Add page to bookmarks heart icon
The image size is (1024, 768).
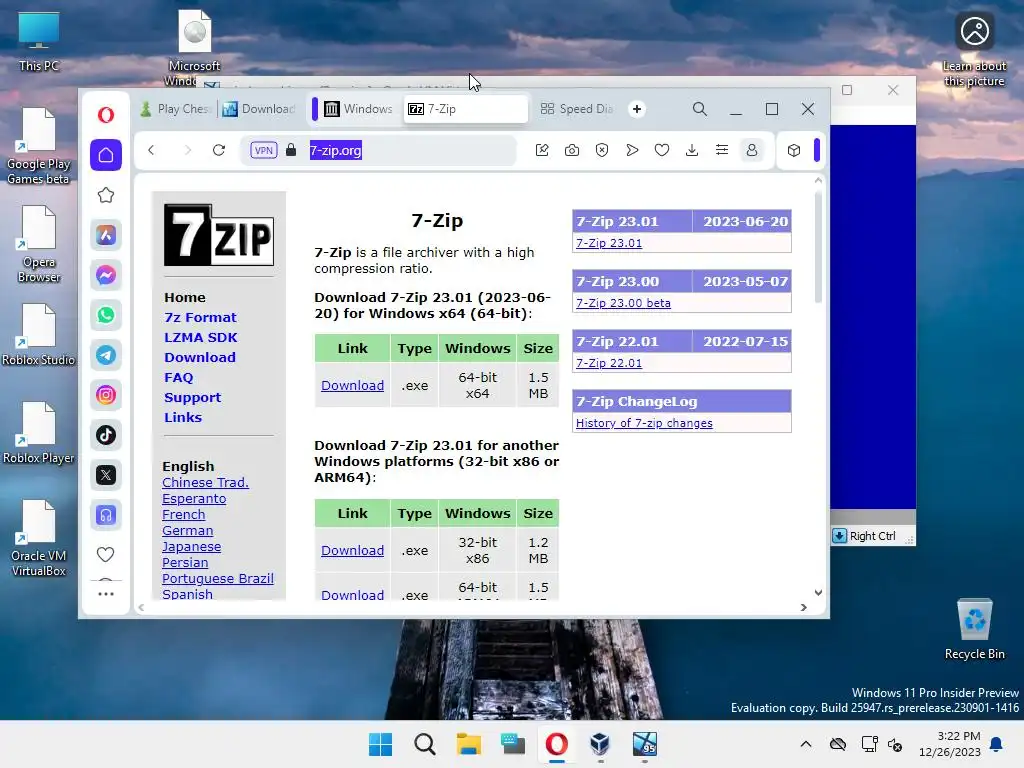tap(662, 150)
